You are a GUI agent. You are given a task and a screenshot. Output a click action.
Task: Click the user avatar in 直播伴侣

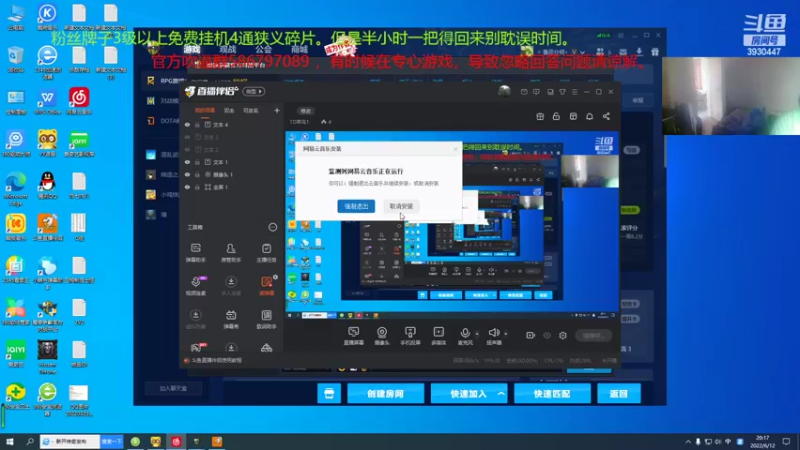[x=504, y=92]
